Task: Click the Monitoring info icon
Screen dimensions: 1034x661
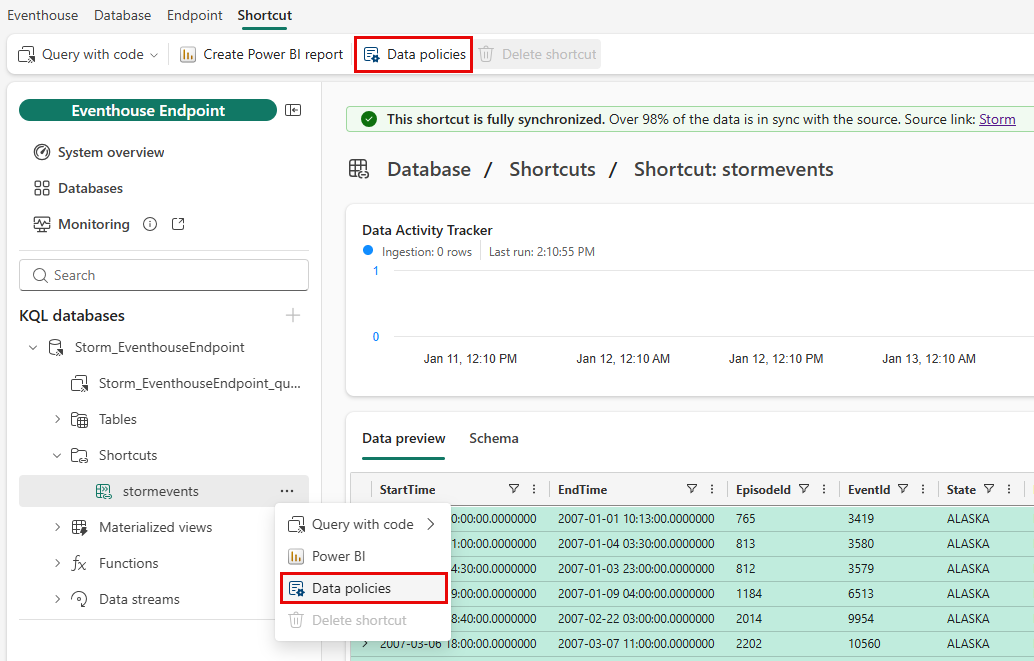Action: (150, 224)
